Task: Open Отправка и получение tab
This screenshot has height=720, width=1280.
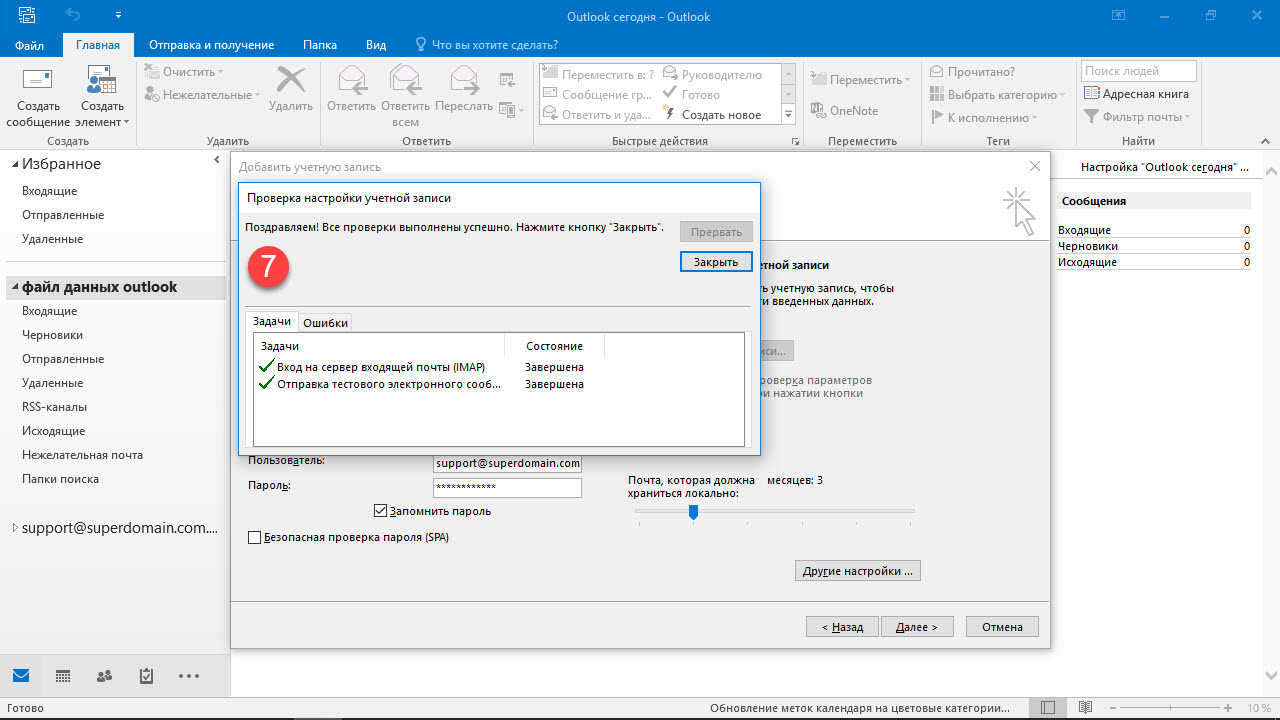Action: (x=211, y=45)
